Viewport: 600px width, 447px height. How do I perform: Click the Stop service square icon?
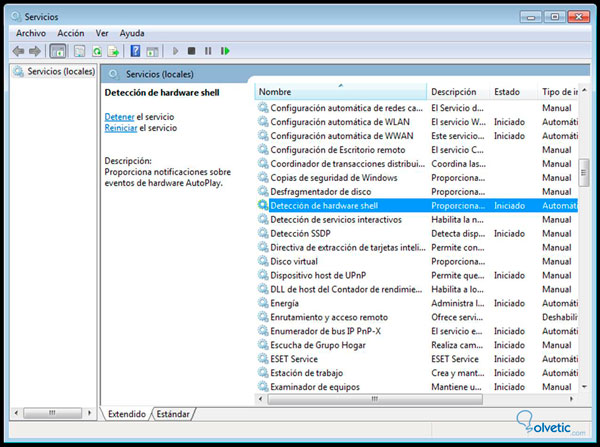point(191,51)
